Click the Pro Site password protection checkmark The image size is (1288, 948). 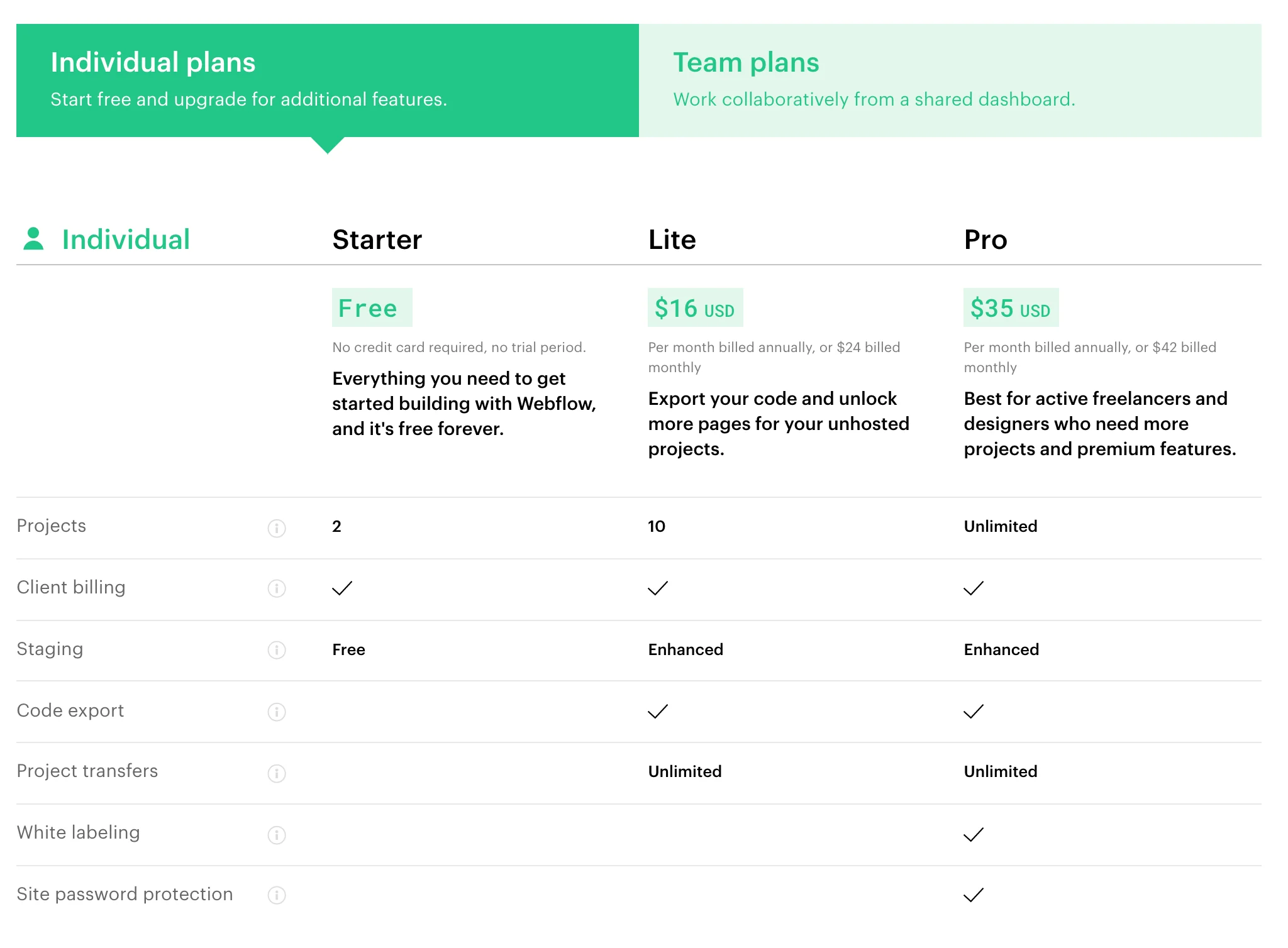(x=974, y=895)
